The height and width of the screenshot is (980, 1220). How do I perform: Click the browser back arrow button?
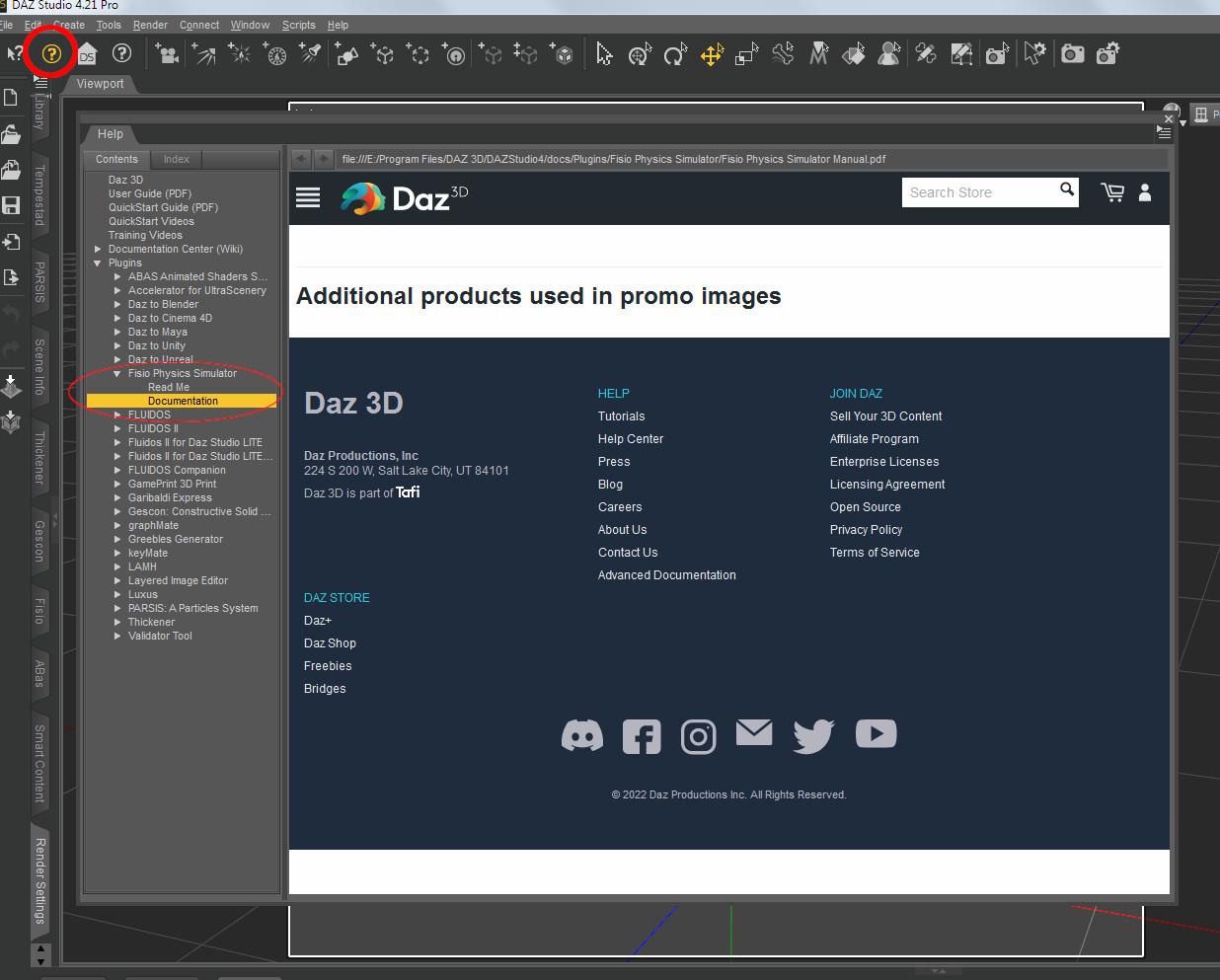tap(301, 158)
